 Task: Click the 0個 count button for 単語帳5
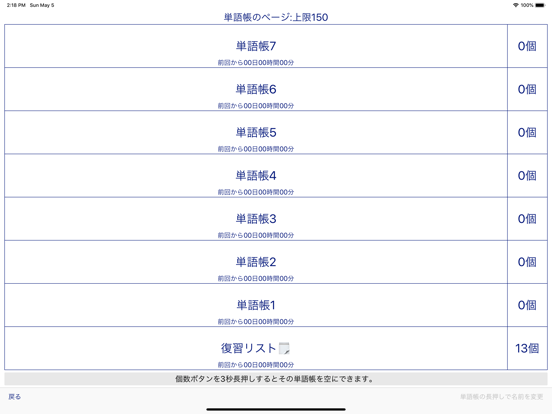(x=527, y=132)
